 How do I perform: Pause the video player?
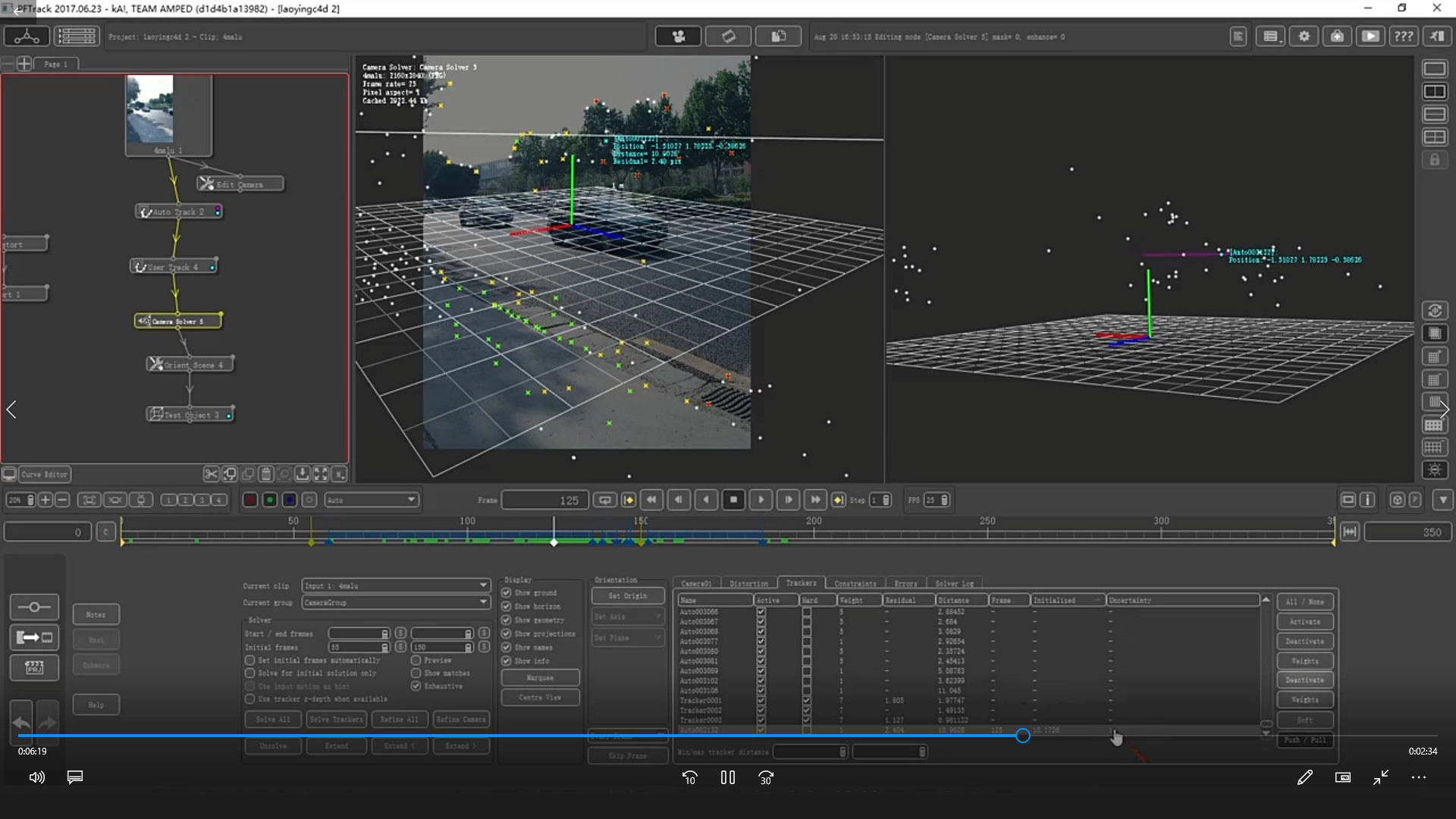(727, 777)
